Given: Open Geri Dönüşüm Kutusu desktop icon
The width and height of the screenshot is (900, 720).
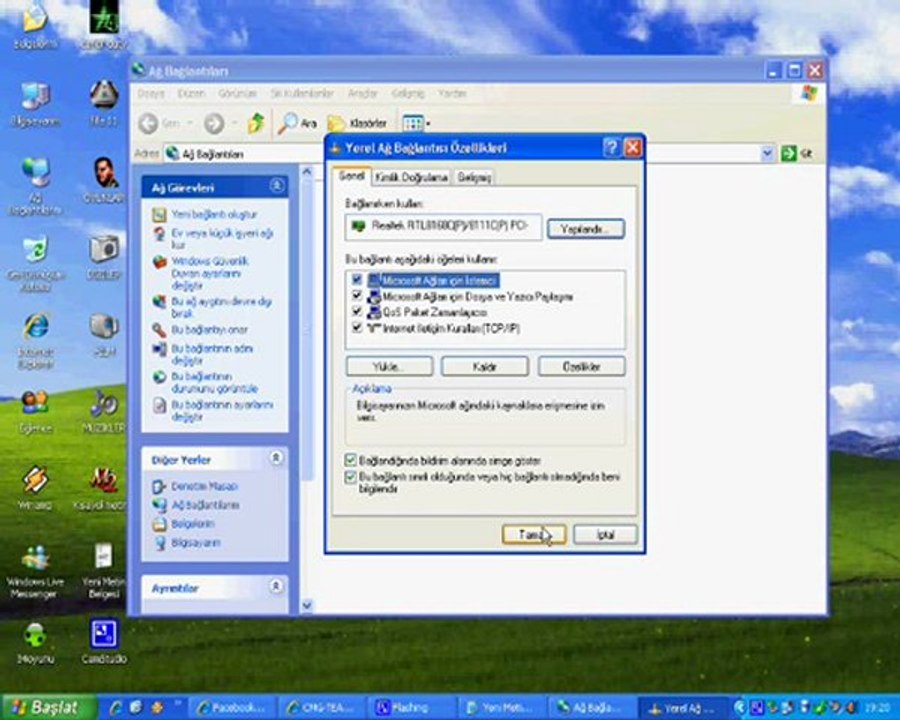Looking at the screenshot, I should [35, 263].
